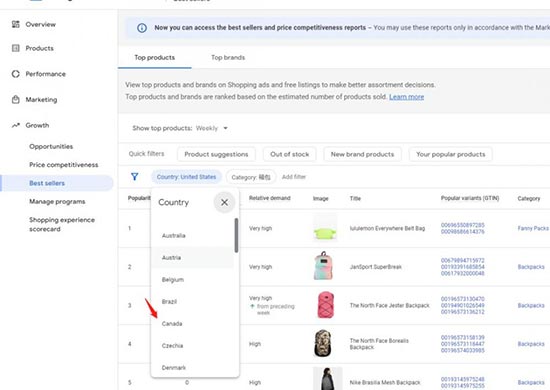This screenshot has width=550, height=390.
Task: Click the Performance icon in sidebar
Action: (16, 74)
